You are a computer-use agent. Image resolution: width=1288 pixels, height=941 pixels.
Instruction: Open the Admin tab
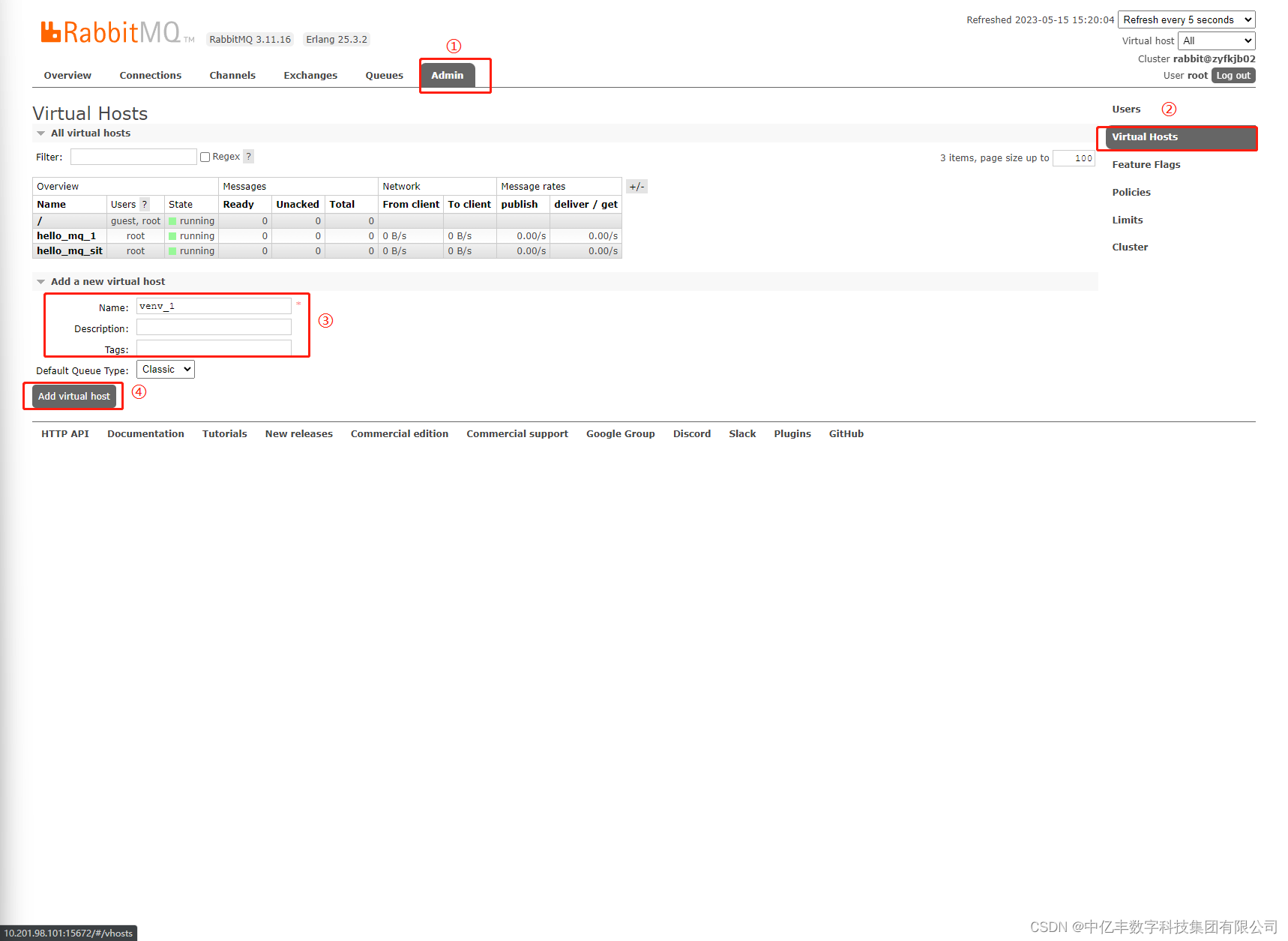[448, 76]
